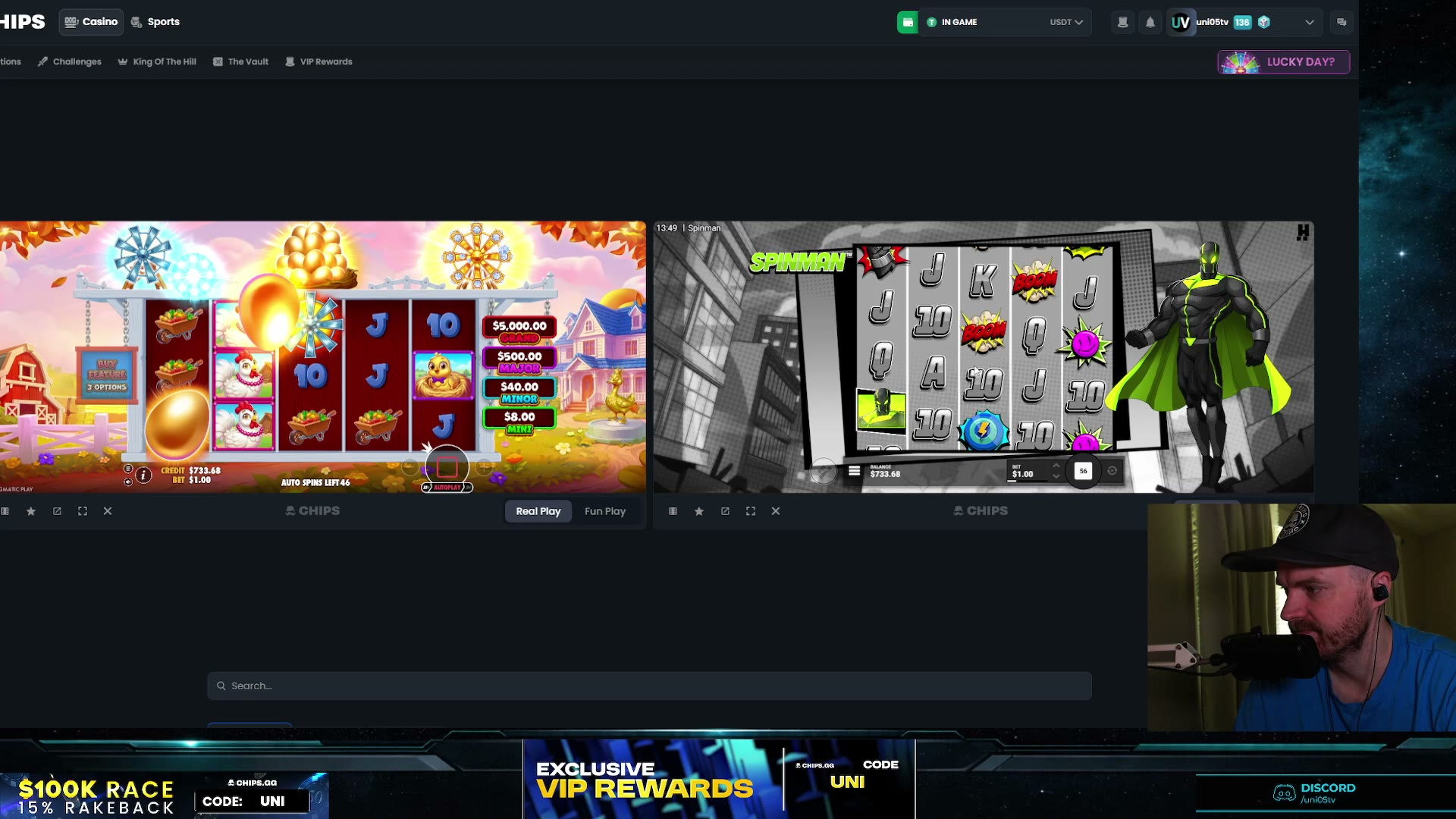
Task: Open the farm slot settings menu icon
Action: pos(128,469)
